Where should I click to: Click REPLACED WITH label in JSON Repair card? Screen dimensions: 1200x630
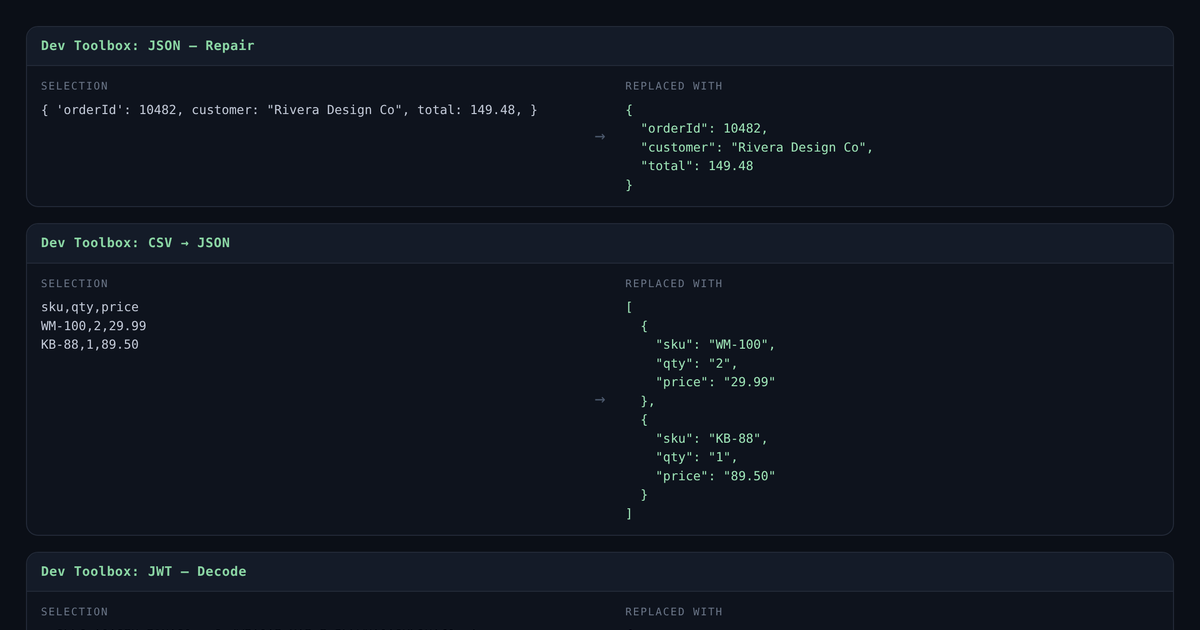(674, 86)
